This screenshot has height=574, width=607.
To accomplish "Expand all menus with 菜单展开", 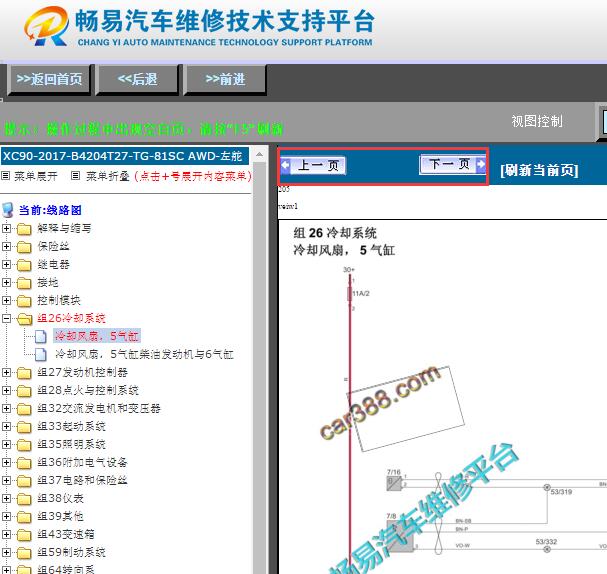I will click(36, 176).
